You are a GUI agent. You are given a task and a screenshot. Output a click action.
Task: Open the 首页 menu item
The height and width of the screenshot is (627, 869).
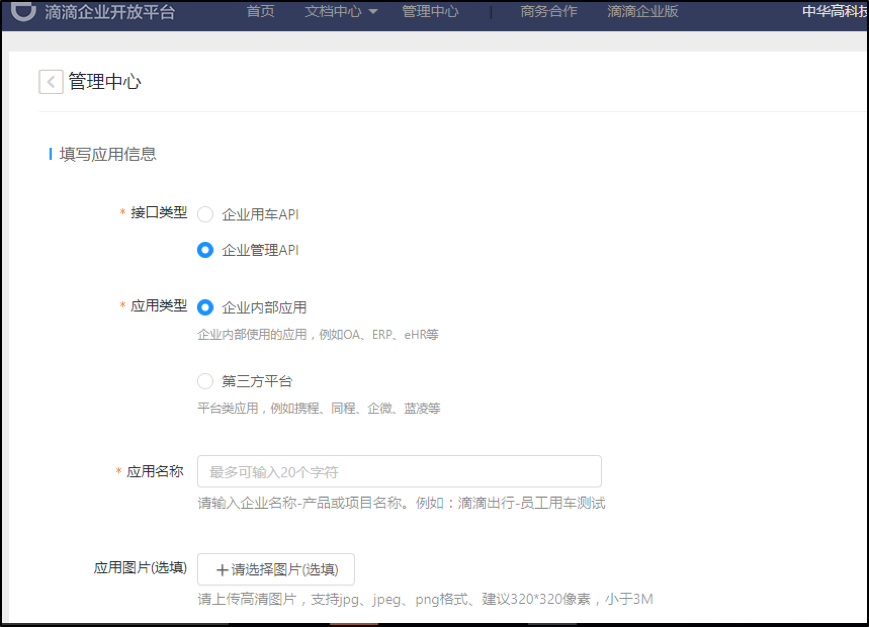(260, 11)
